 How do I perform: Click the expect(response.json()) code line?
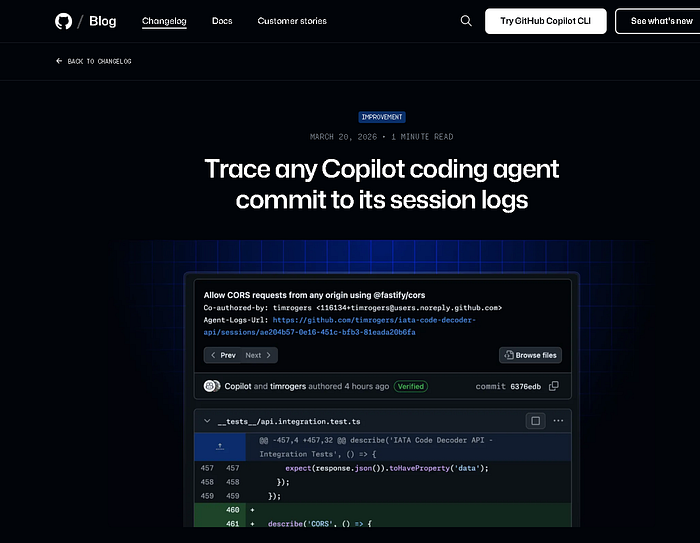coord(387,468)
